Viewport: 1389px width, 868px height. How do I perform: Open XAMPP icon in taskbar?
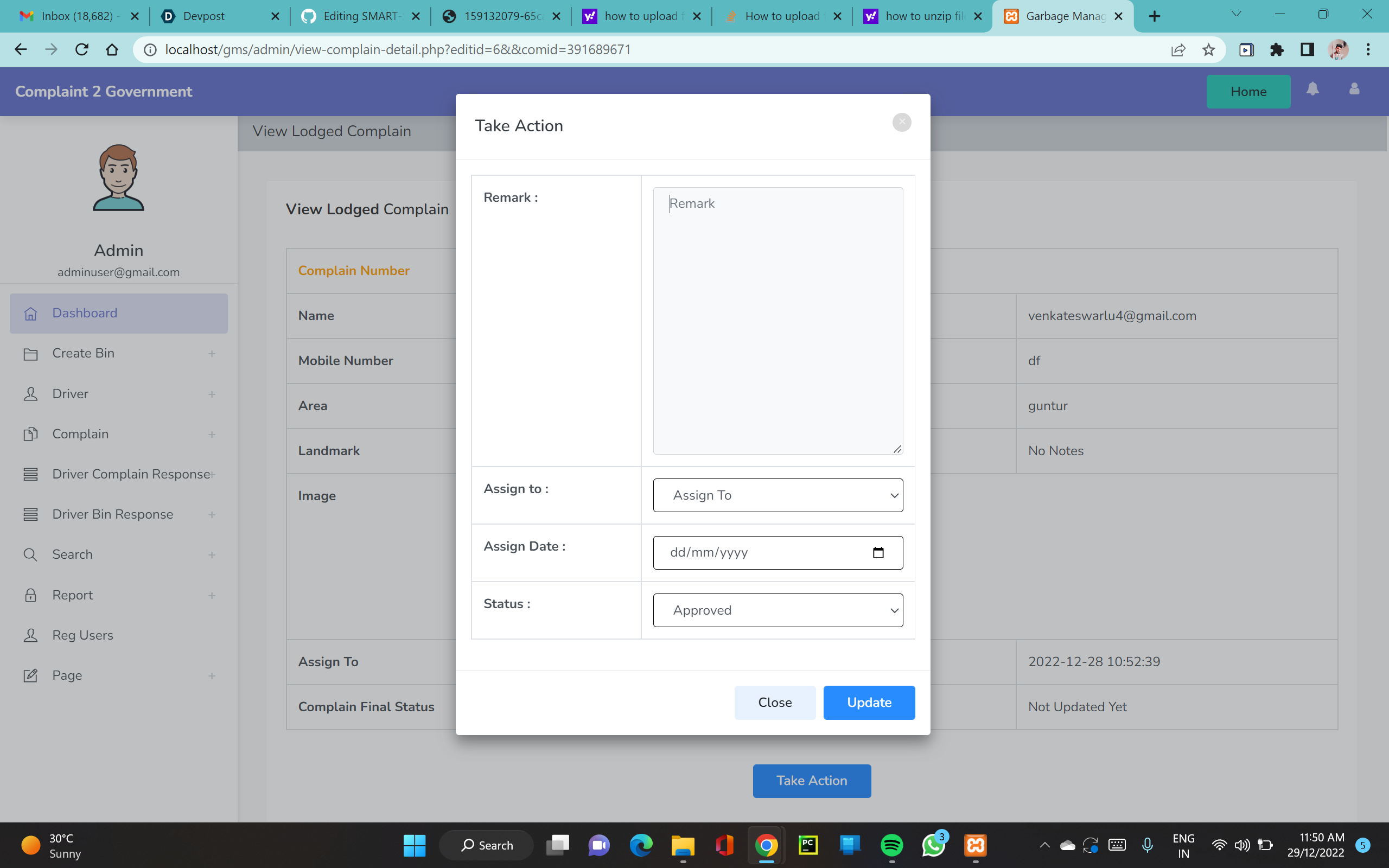(x=975, y=845)
